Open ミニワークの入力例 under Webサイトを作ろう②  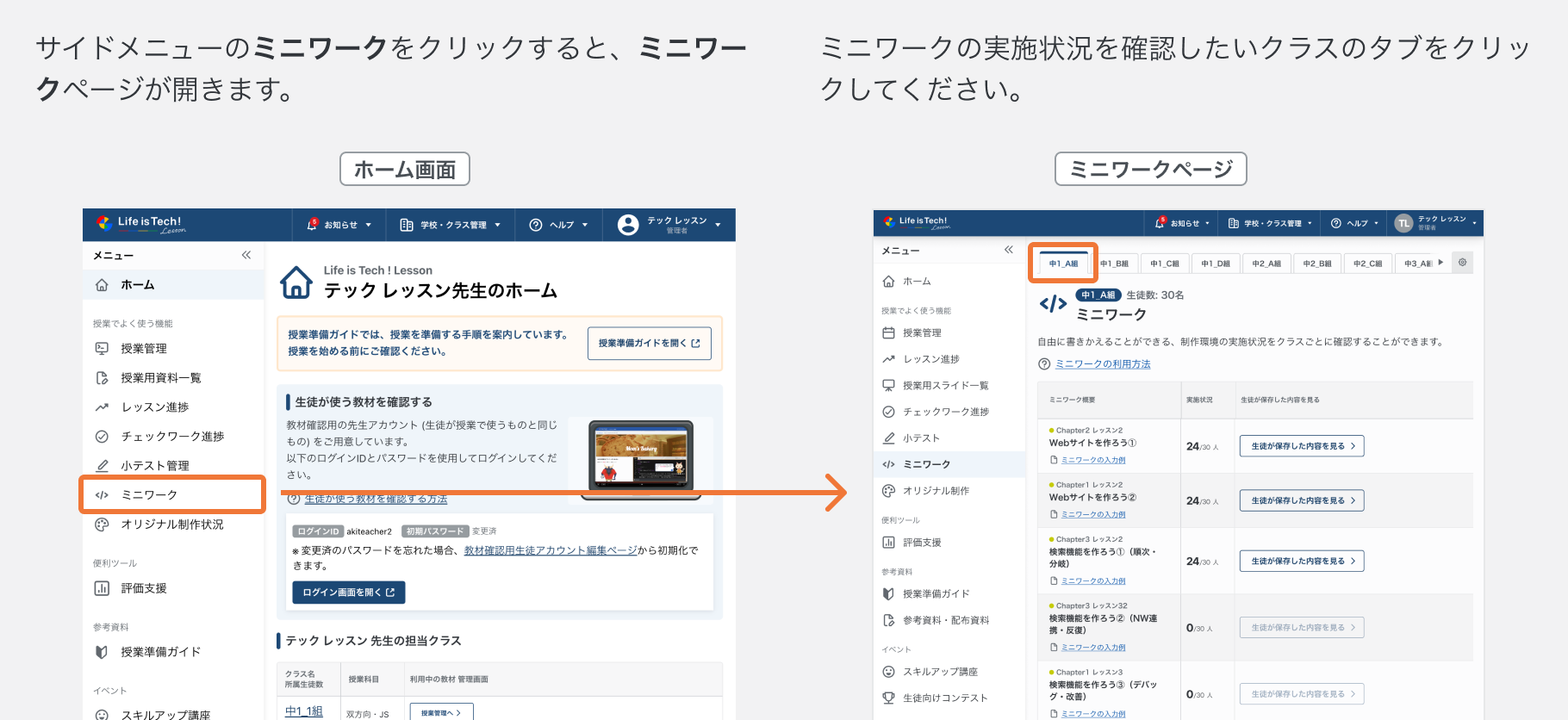1093,514
